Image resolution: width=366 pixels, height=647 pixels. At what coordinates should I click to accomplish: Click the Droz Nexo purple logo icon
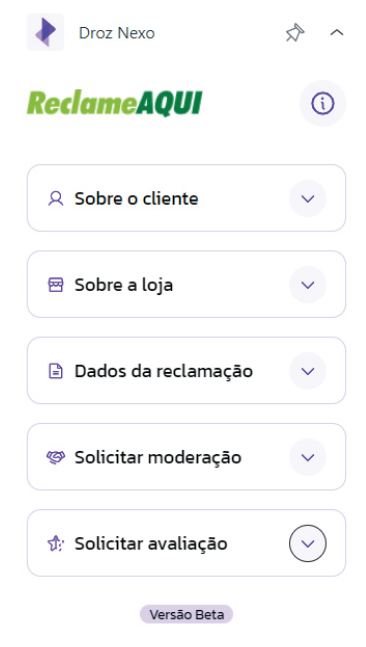pos(45,32)
